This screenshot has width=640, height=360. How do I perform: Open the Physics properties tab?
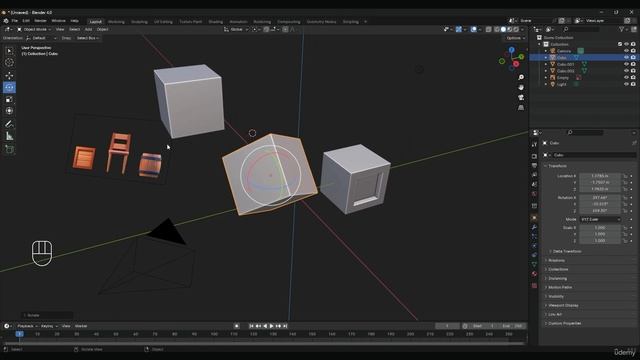coord(534,246)
